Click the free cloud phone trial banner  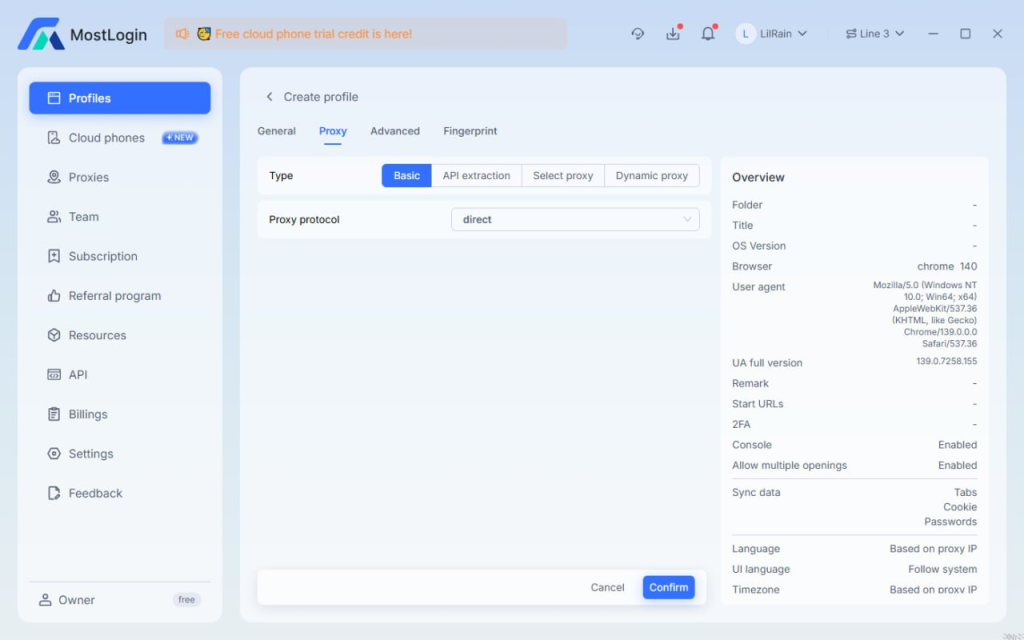[365, 34]
